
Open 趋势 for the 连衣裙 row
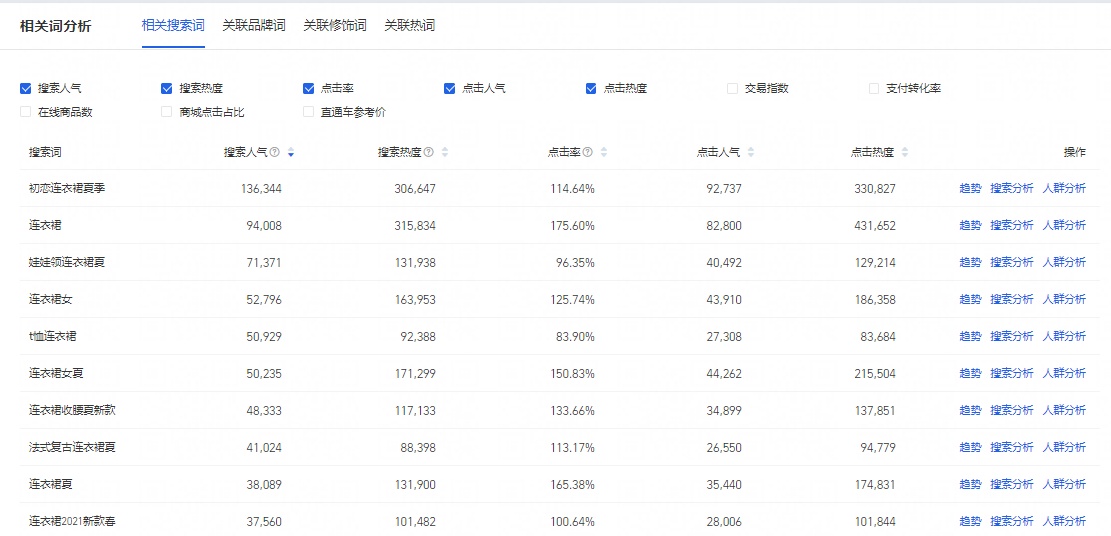pos(969,226)
